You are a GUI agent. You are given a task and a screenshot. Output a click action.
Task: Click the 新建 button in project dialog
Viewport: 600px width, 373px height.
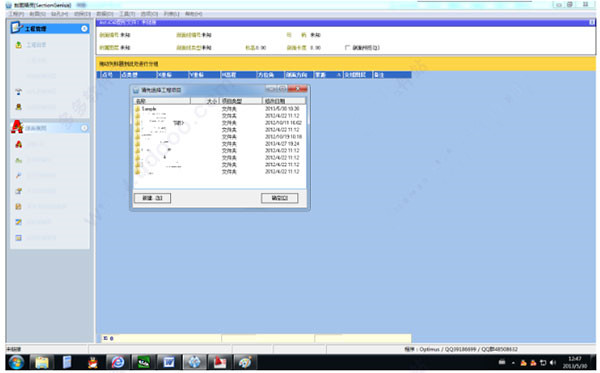pos(152,198)
